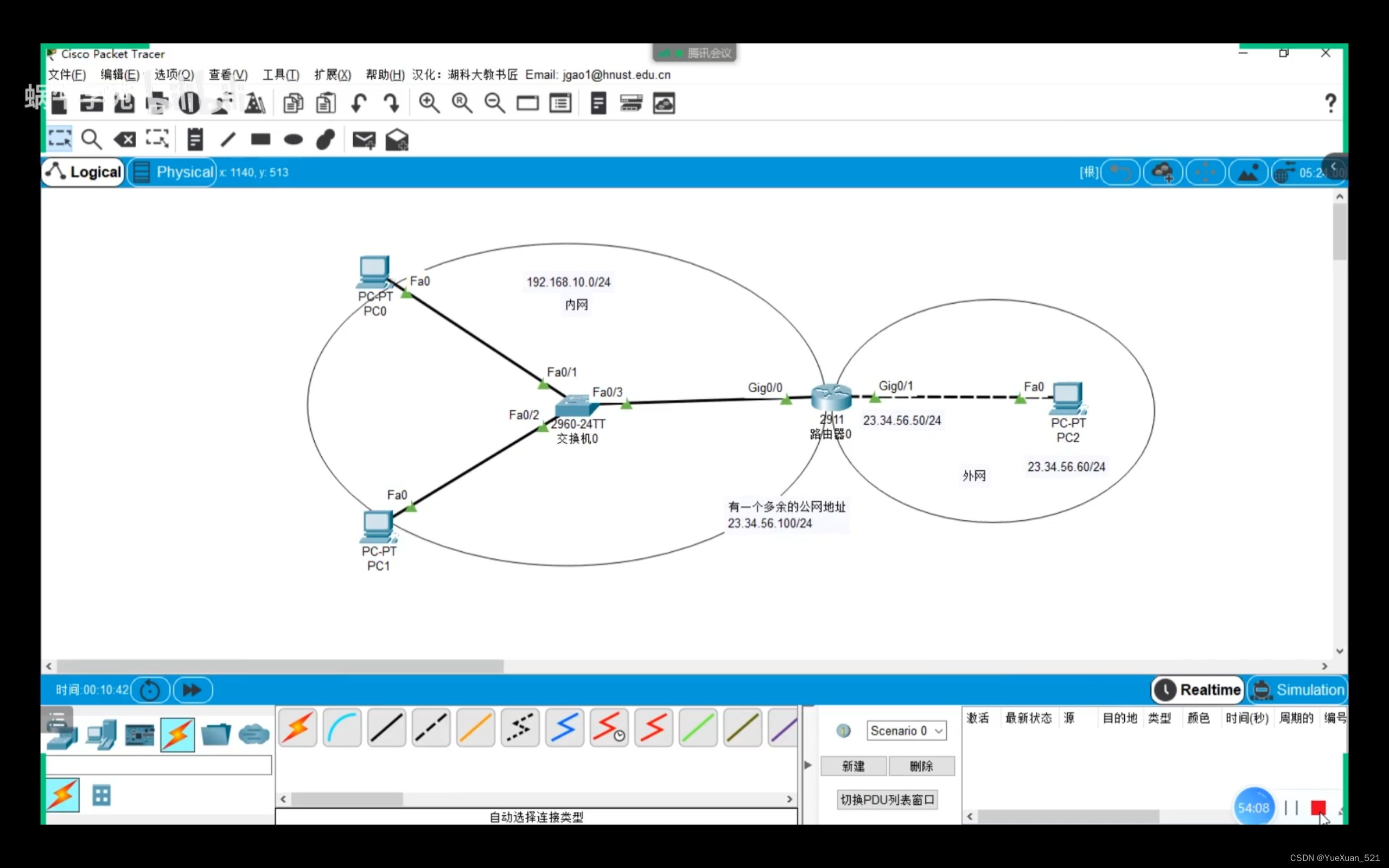The image size is (1389, 868).
Task: Choose the copper cross-over dashed cable
Action: 431,729
